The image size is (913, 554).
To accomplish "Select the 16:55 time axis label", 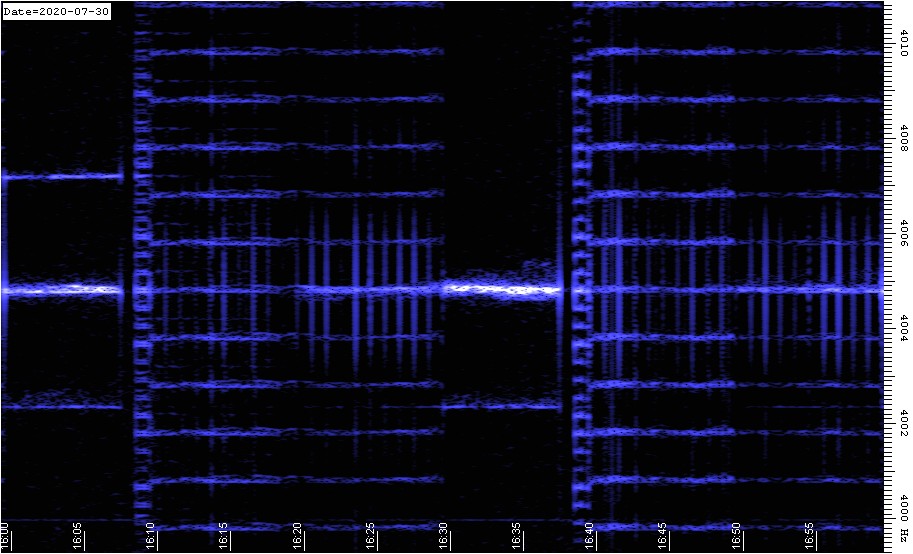I will click(x=809, y=536).
